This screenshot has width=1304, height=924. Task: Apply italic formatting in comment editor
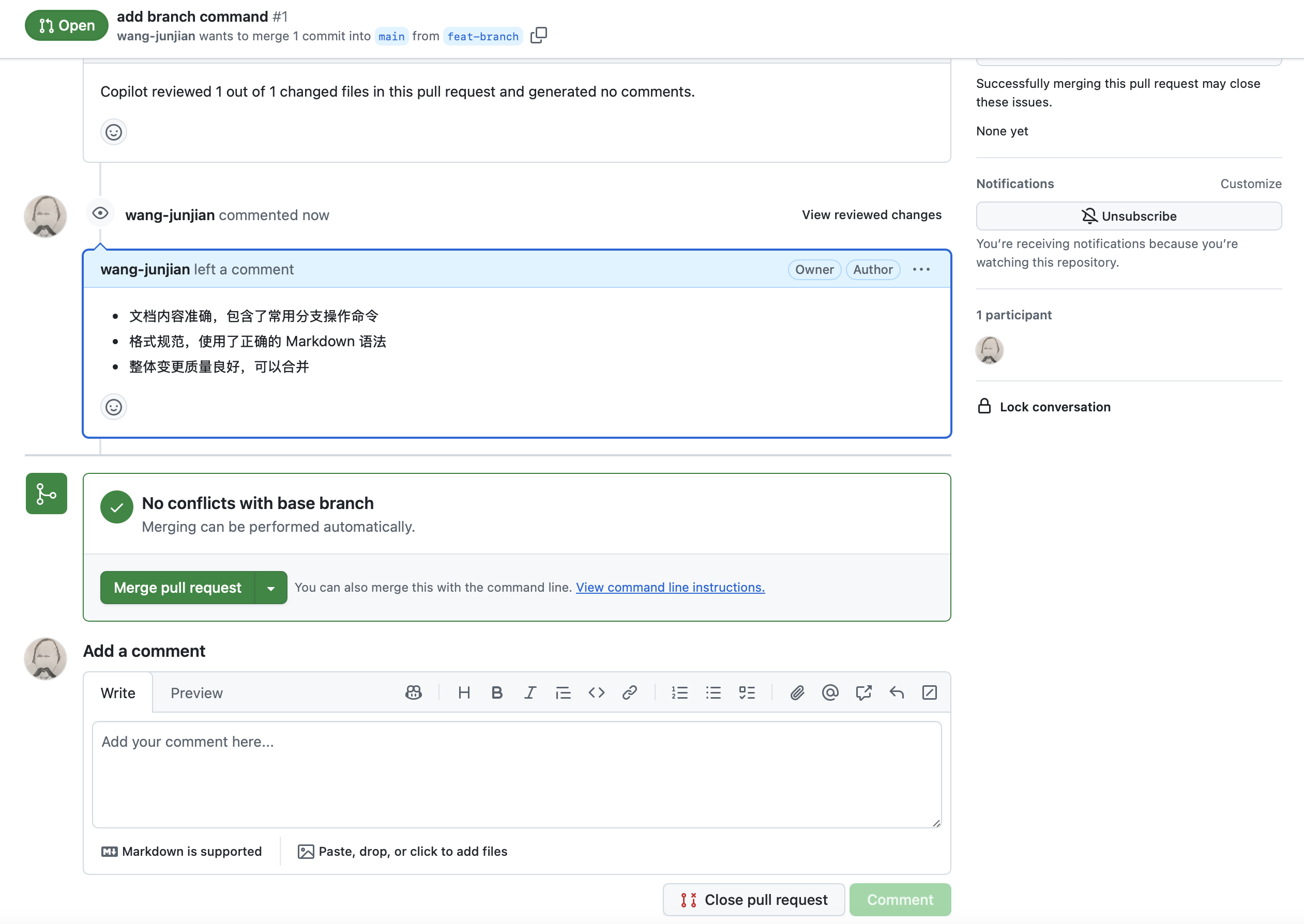[x=530, y=692]
